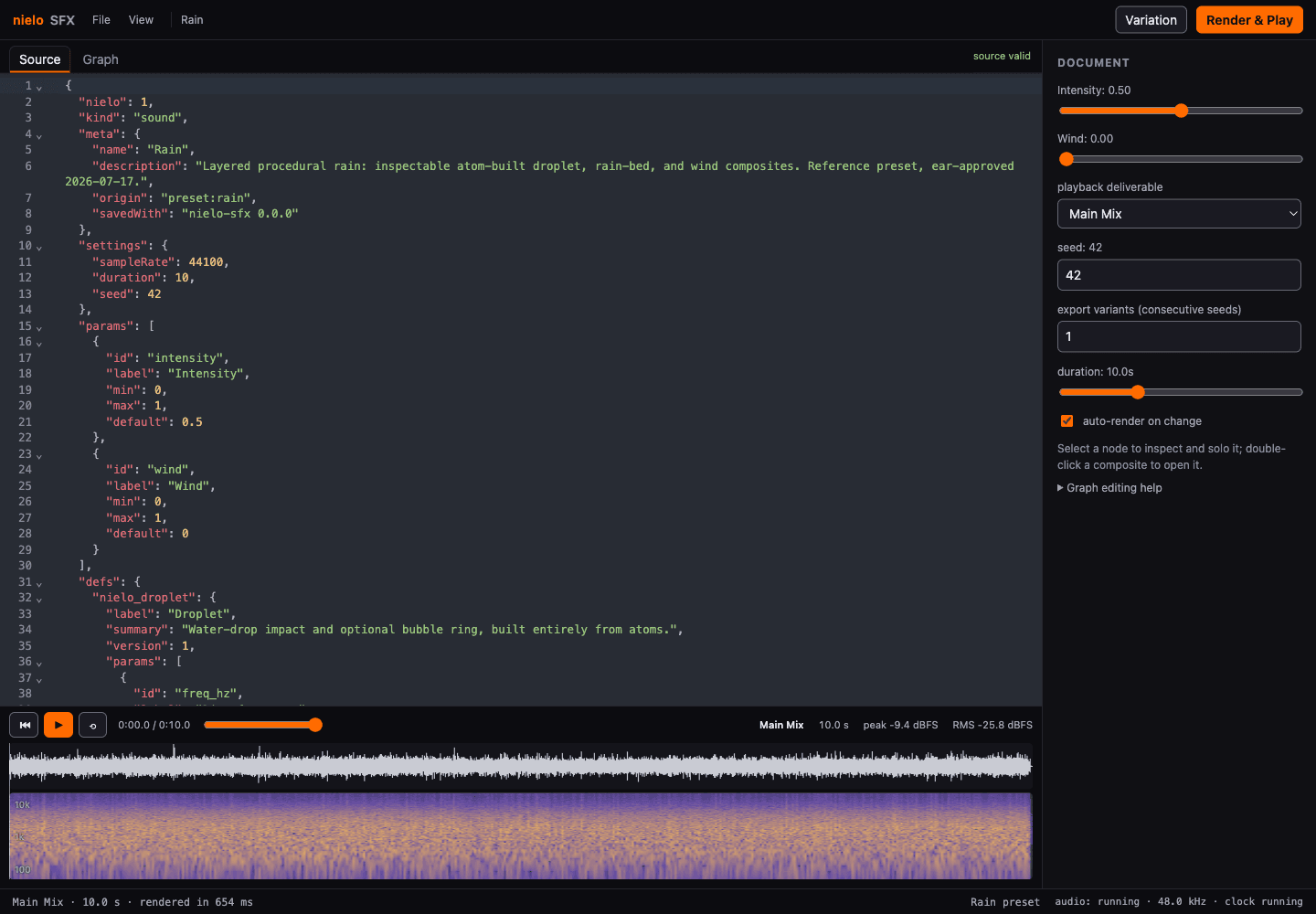Click the Variation button

[1151, 20]
